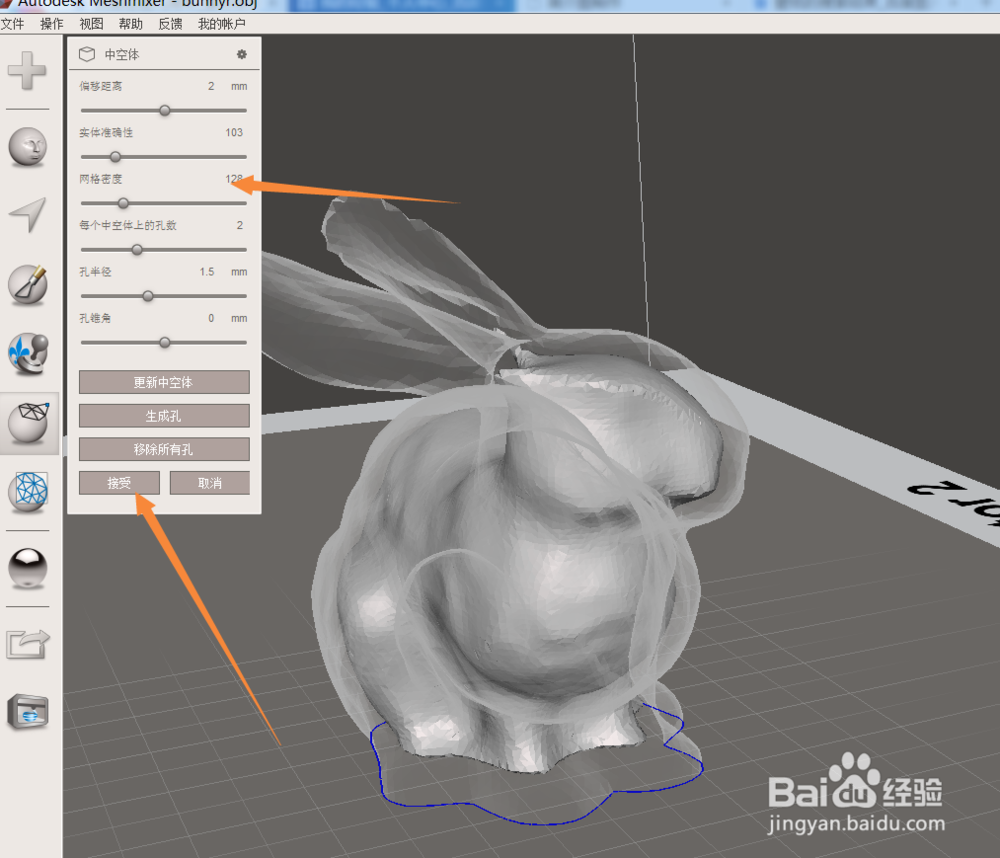
Task: Open the Analysis wireframe-sphere tool
Action: click(x=29, y=492)
